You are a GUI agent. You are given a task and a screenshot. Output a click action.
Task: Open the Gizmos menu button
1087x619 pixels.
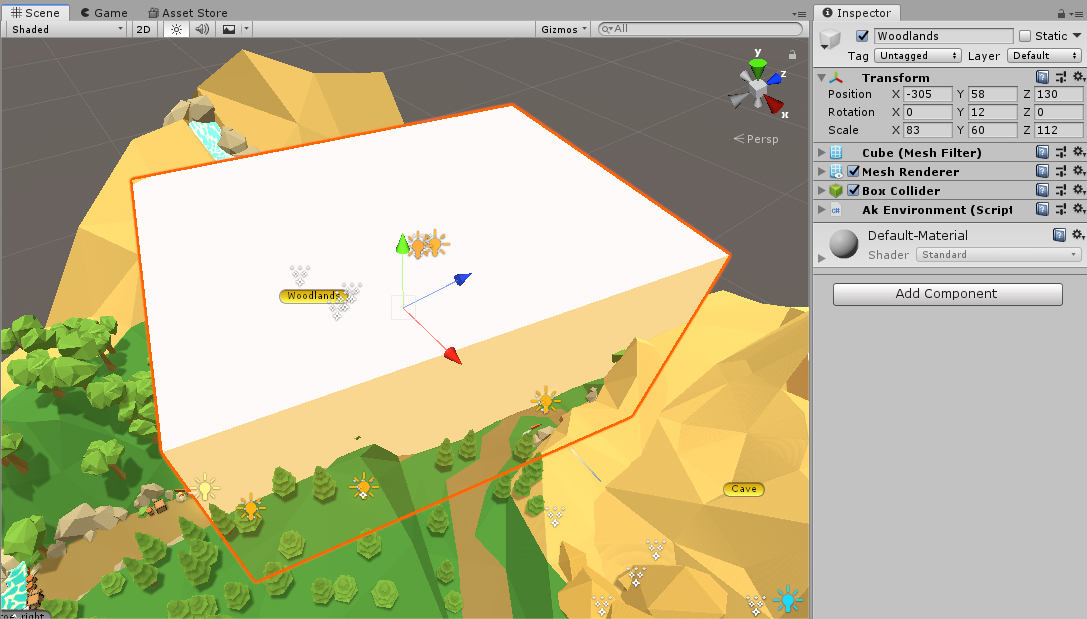[x=564, y=29]
